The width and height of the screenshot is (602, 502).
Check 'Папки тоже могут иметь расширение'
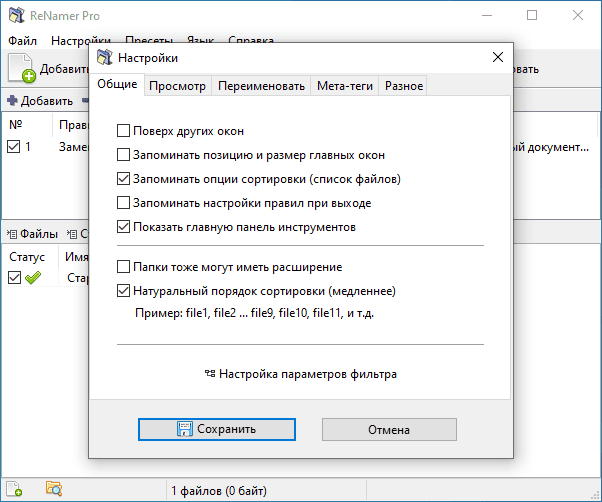pyautogui.click(x=123, y=267)
